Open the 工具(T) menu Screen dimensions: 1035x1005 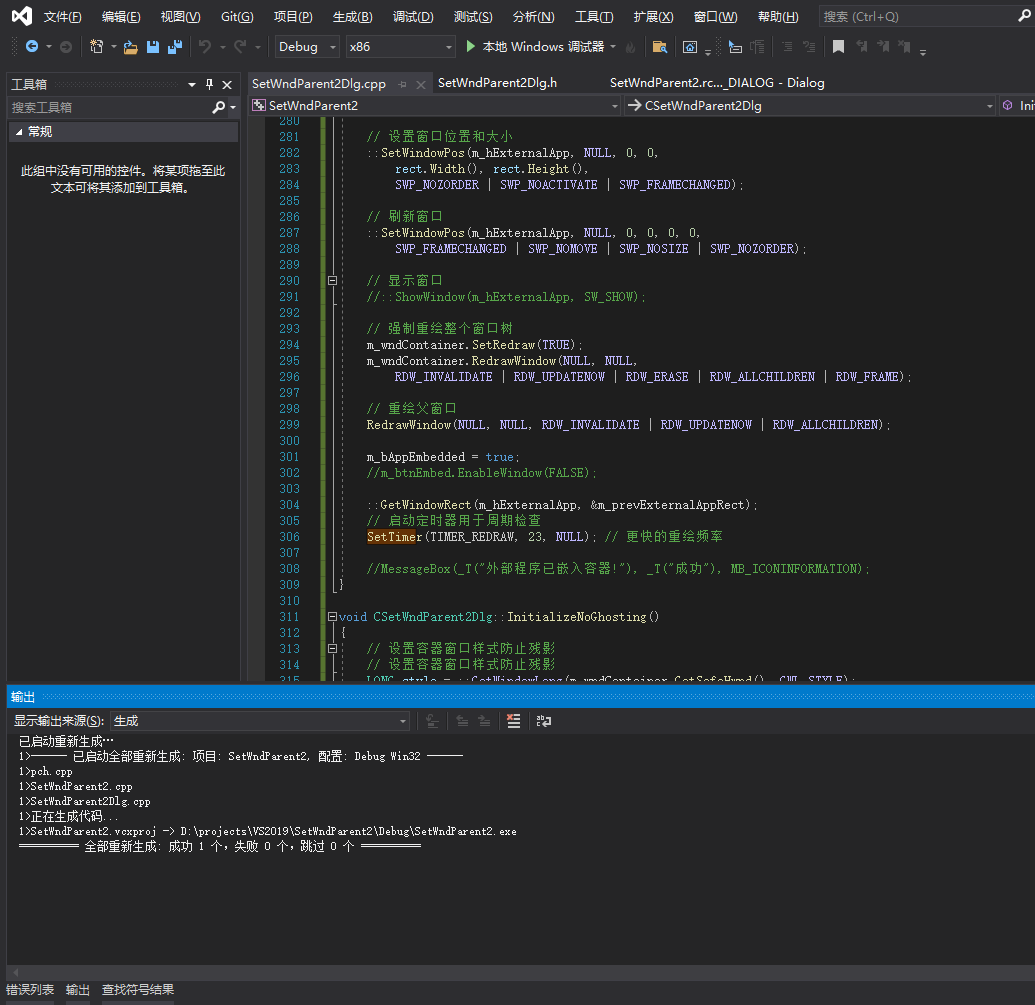click(594, 16)
